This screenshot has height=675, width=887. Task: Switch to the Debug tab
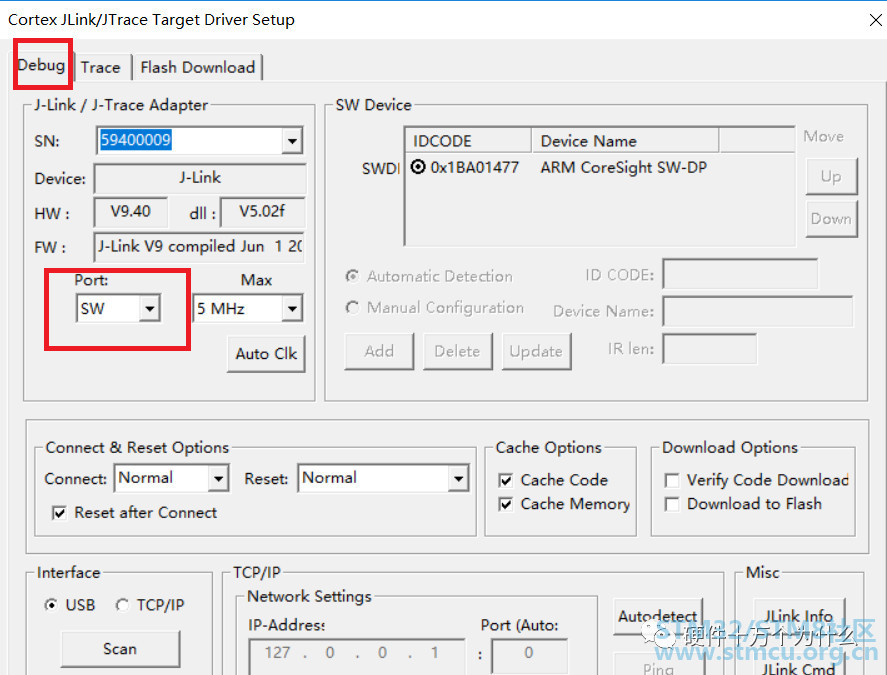click(41, 65)
